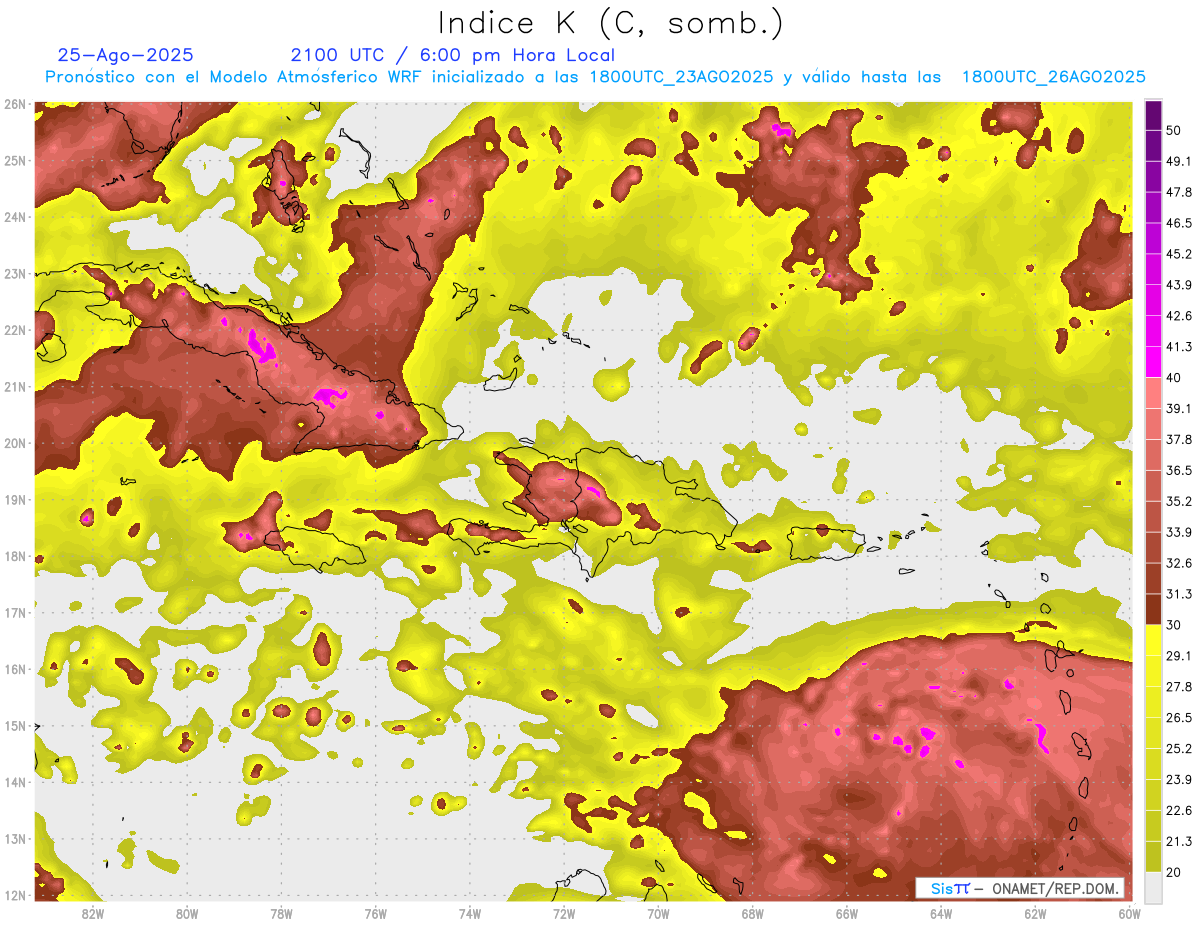
Task: Click the color scale value "32.6"
Action: pyautogui.click(x=1179, y=563)
